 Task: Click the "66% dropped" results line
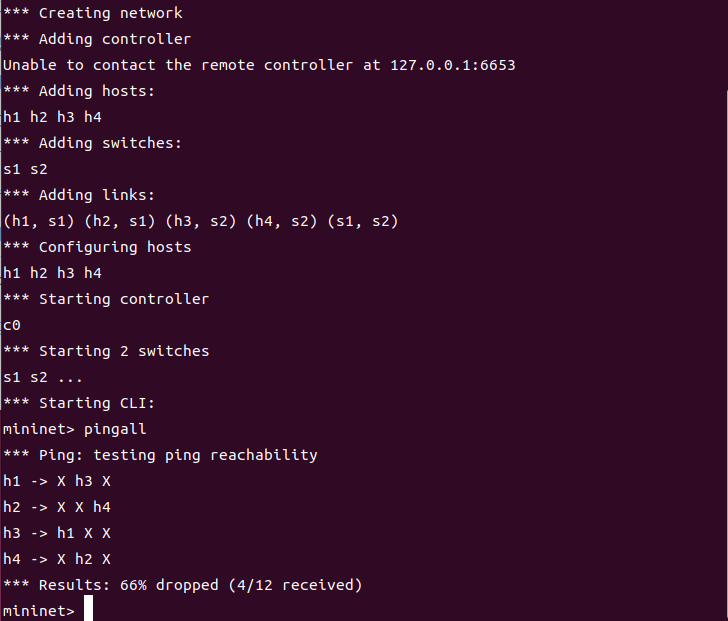click(x=182, y=585)
